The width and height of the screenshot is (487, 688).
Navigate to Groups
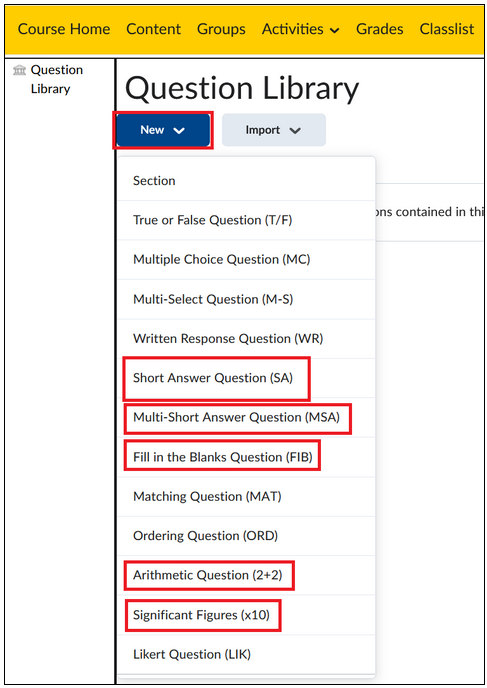(x=221, y=29)
